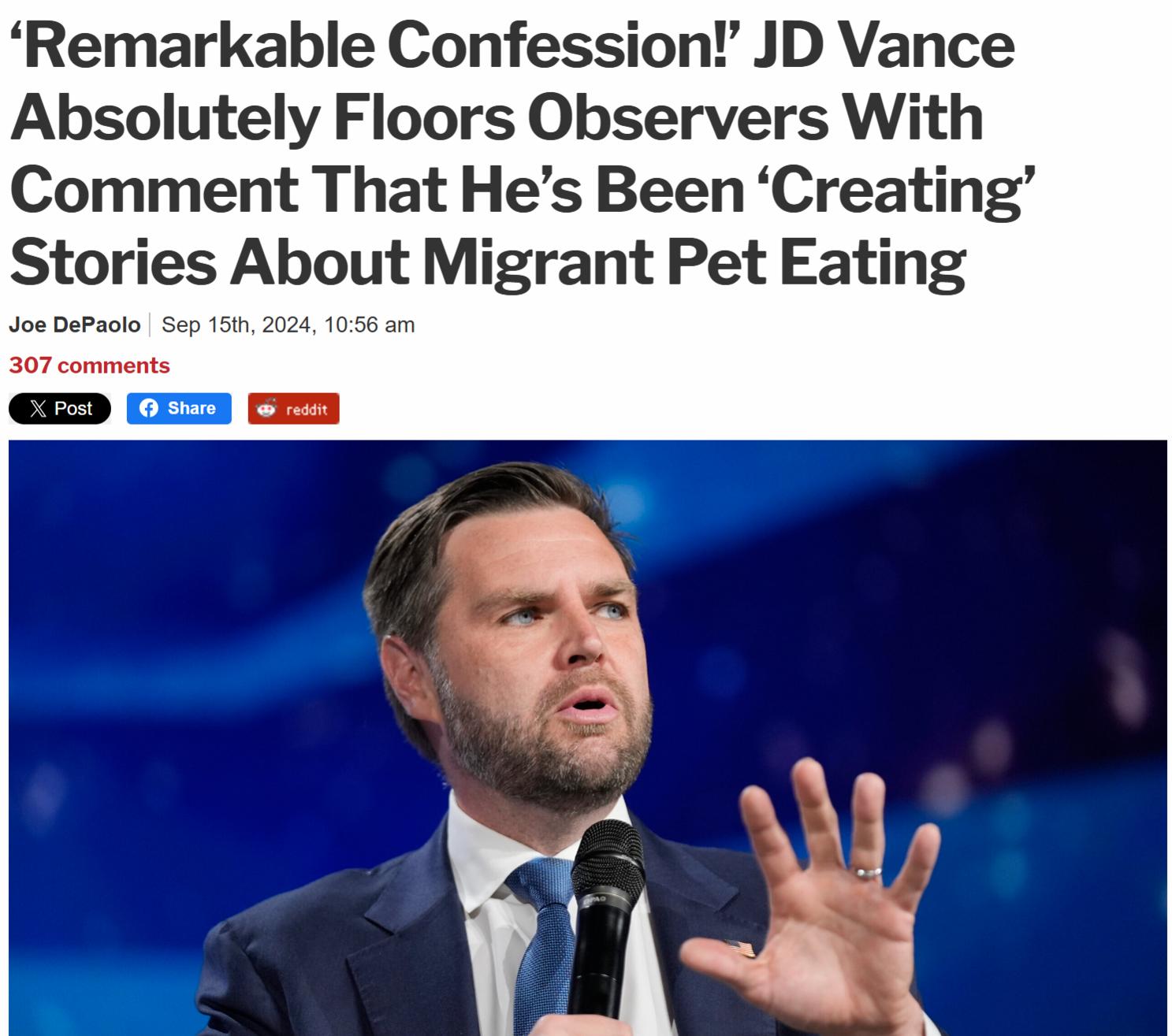This screenshot has height=1036, width=1172.
Task: Click the "reddit" text on the red button
Action: (307, 409)
